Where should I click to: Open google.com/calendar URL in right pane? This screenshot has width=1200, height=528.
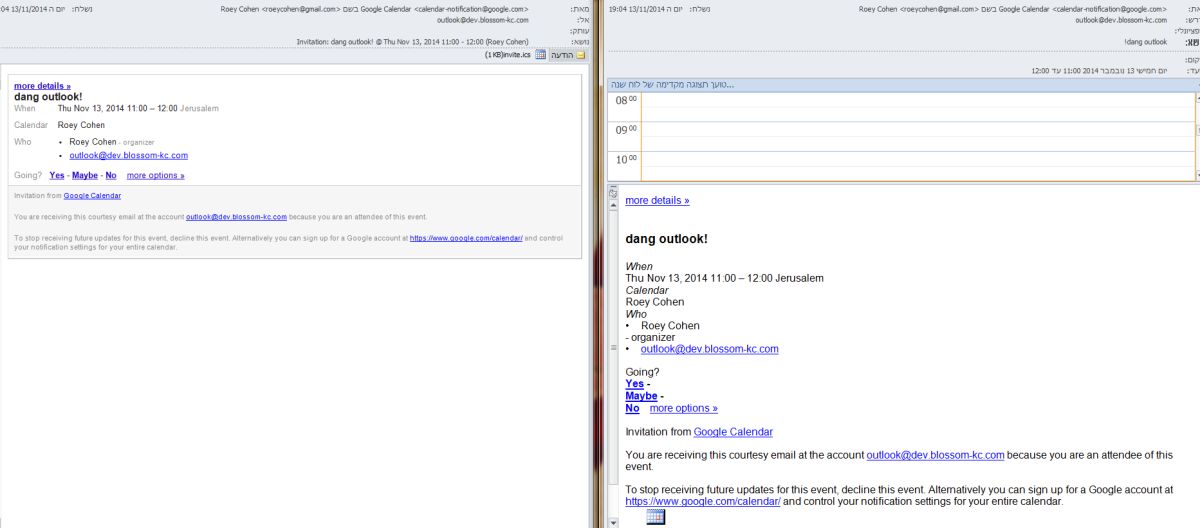coord(702,501)
